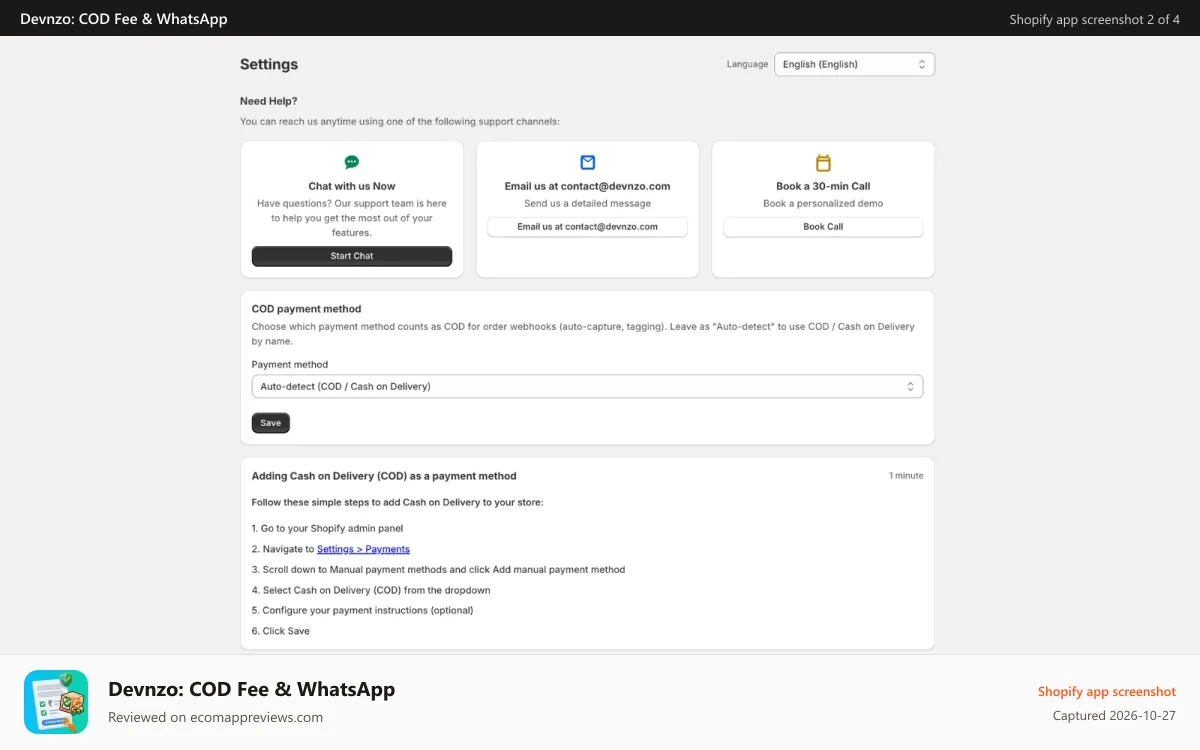Image resolution: width=1200 pixels, height=750 pixels.
Task: Click the Book a 30-min Call title
Action: (823, 186)
